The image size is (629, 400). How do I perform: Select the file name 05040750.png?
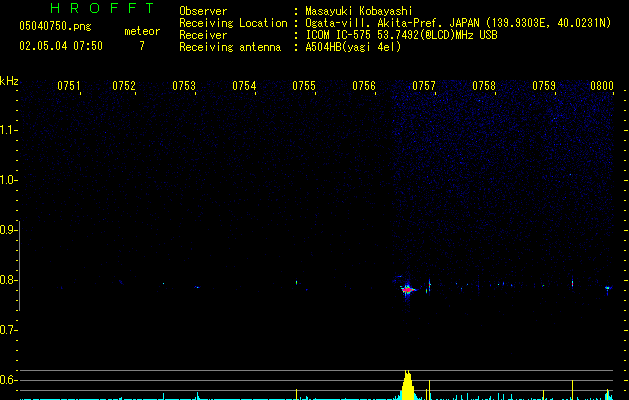tap(55, 26)
